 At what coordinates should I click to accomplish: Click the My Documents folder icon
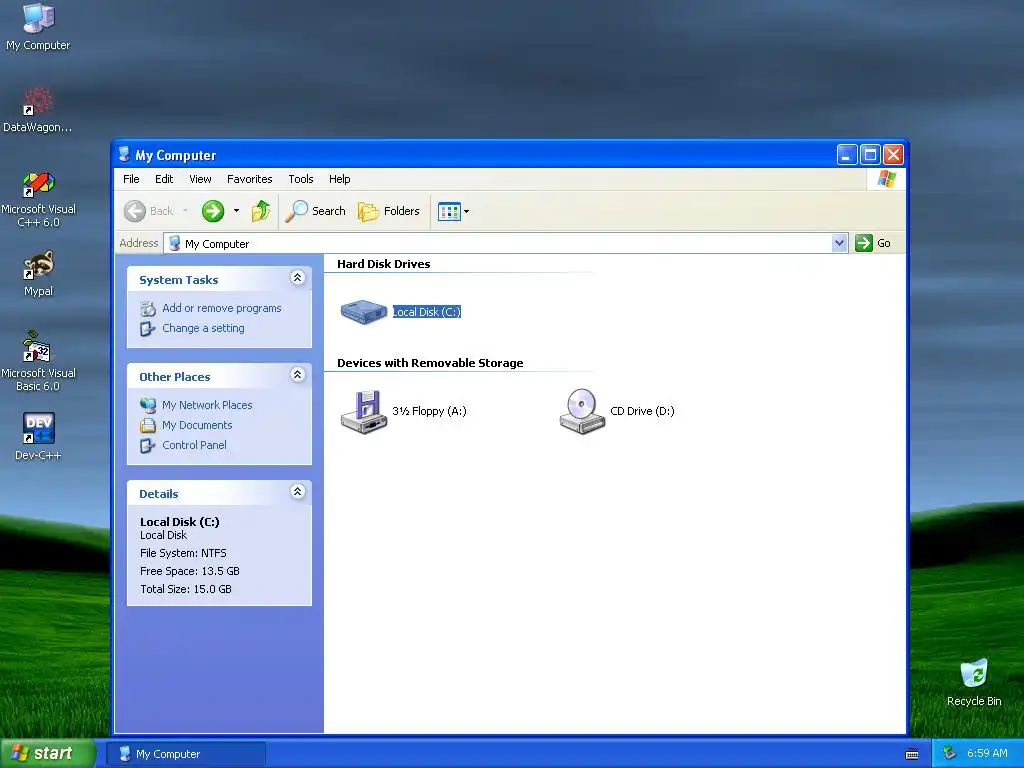(148, 425)
